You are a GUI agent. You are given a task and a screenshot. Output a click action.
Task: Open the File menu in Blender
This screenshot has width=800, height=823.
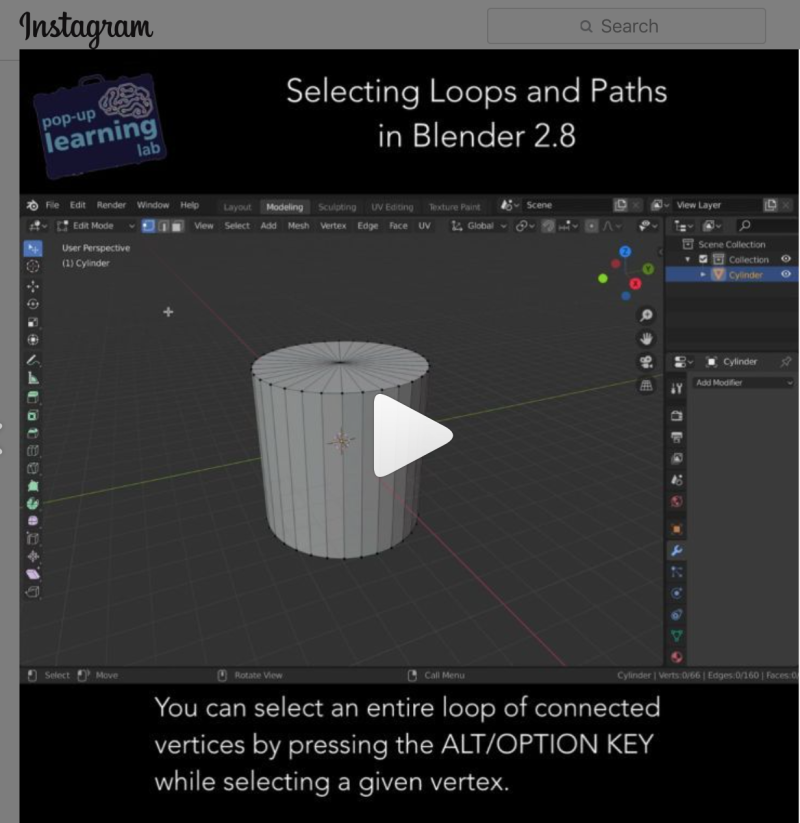click(x=52, y=205)
